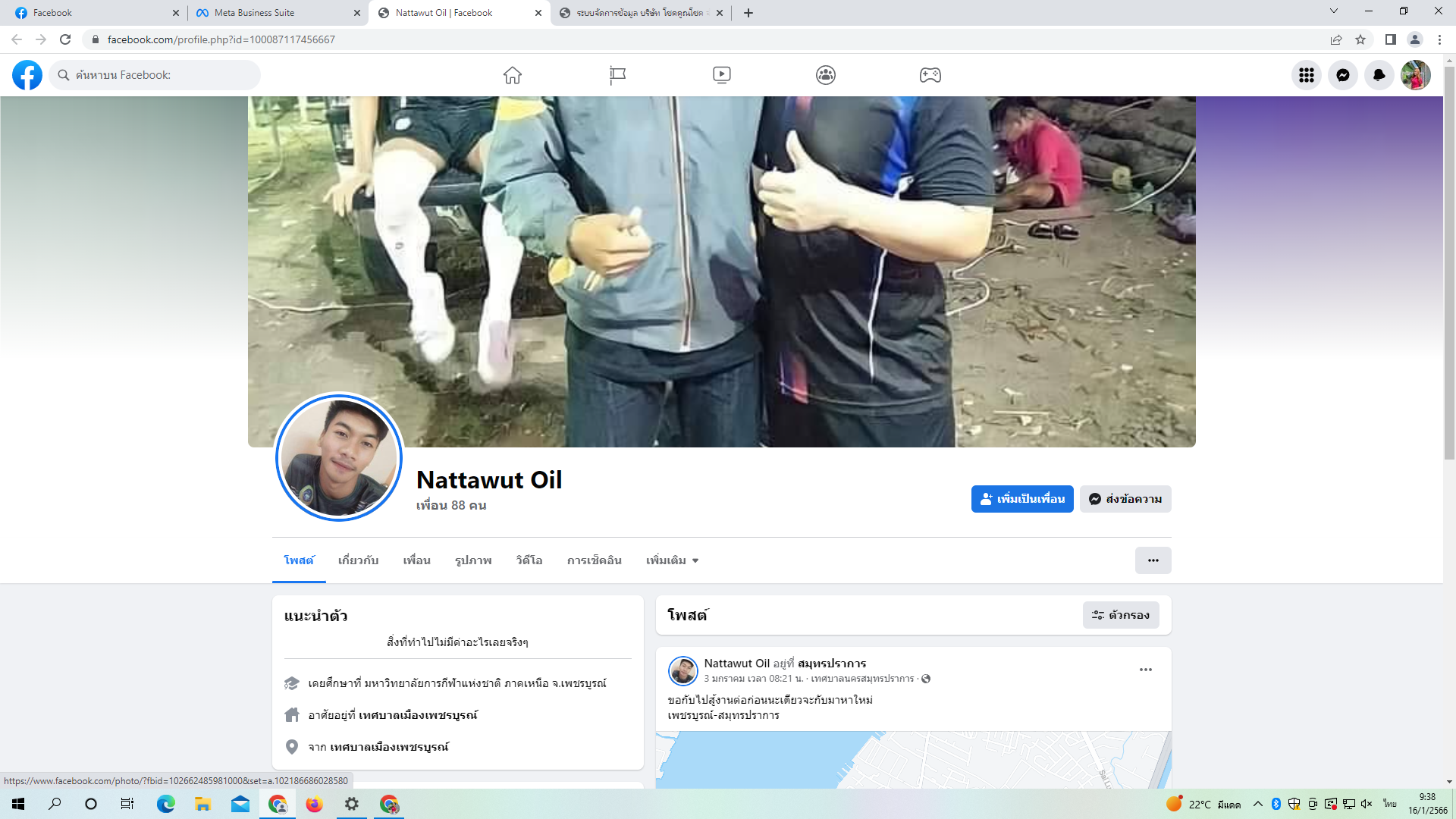Viewport: 1456px width, 819px height.
Task: Open Messenger icon in header
Action: (1342, 75)
